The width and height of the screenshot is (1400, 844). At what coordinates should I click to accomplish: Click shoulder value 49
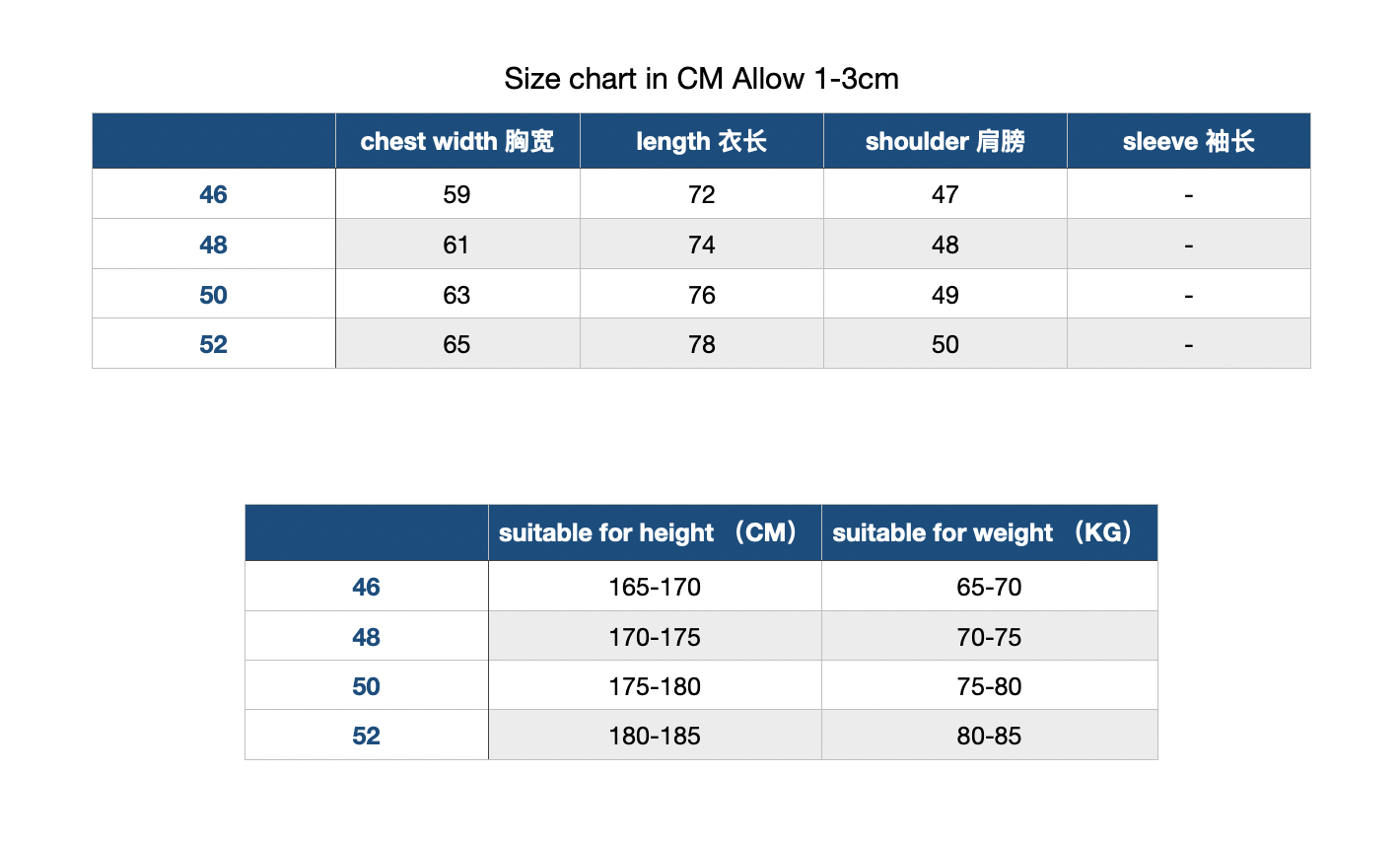pyautogui.click(x=945, y=295)
